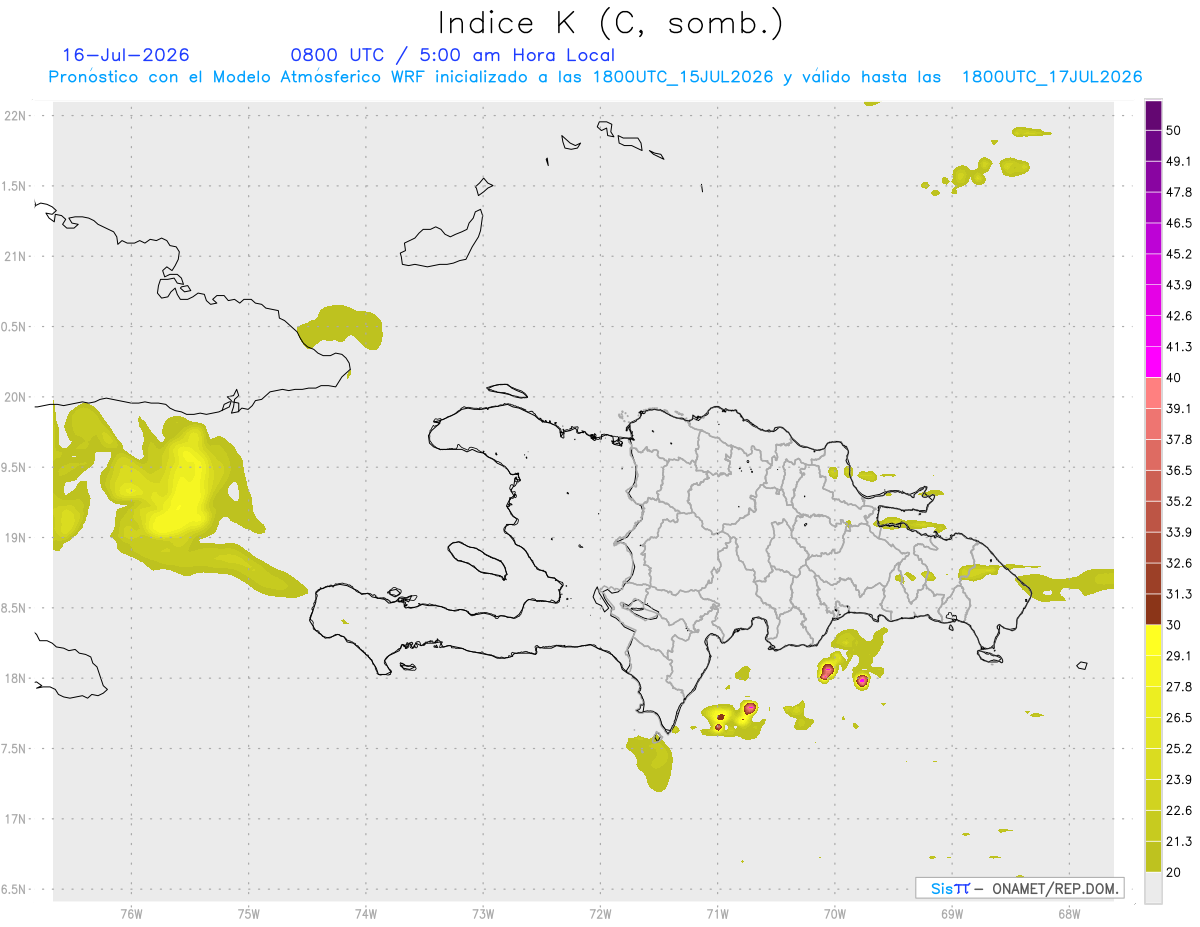This screenshot has height=927, width=1200.
Task: Click longitude axis label "75W"
Action: (248, 913)
